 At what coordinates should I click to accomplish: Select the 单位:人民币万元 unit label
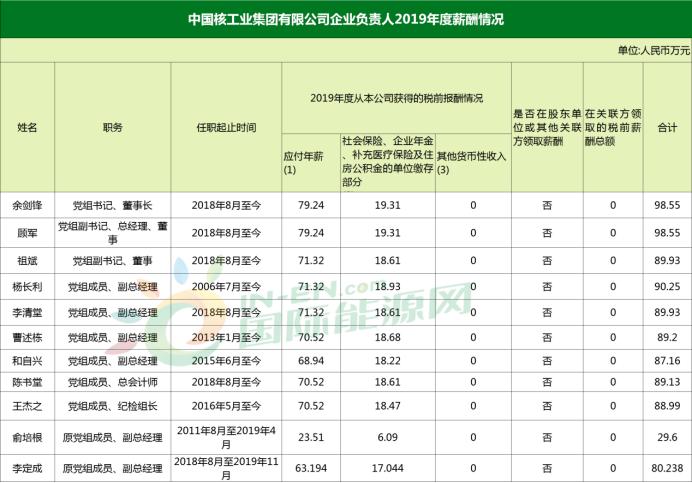654,50
